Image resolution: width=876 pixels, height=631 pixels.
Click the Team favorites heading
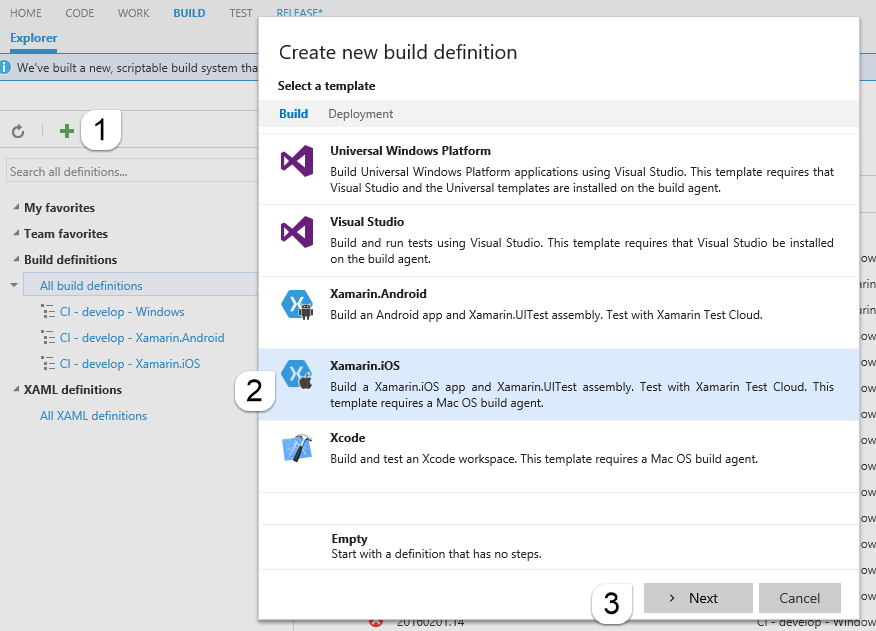[x=66, y=234]
